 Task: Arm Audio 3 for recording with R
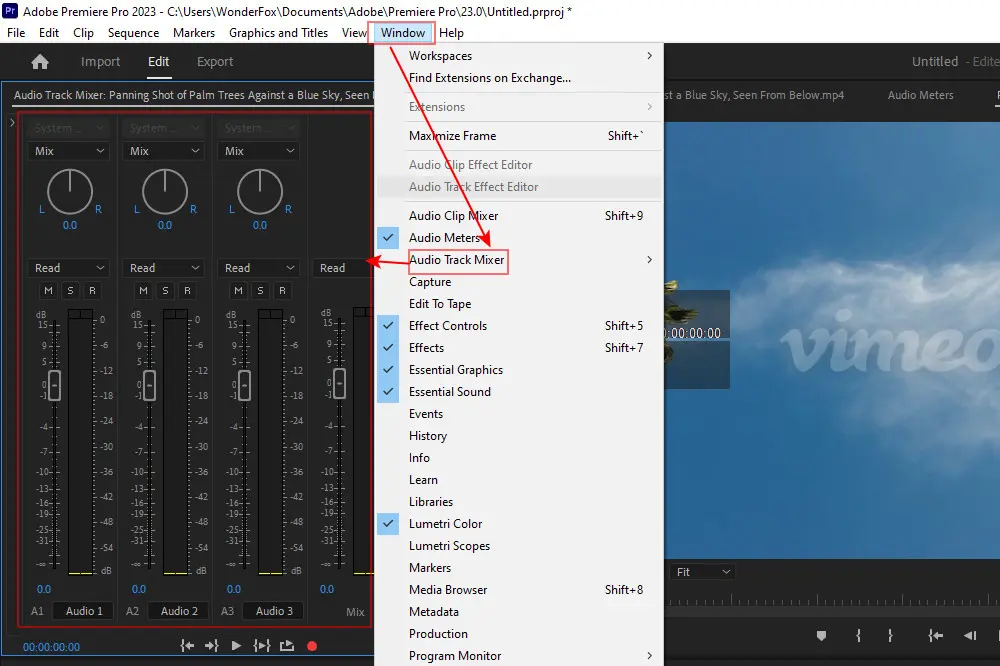coord(283,290)
